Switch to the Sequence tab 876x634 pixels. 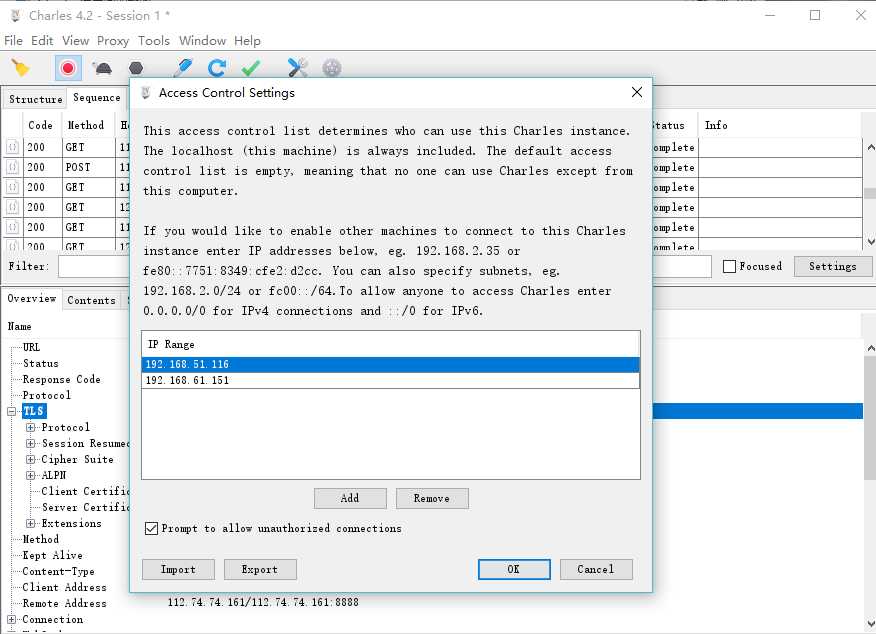click(x=97, y=98)
